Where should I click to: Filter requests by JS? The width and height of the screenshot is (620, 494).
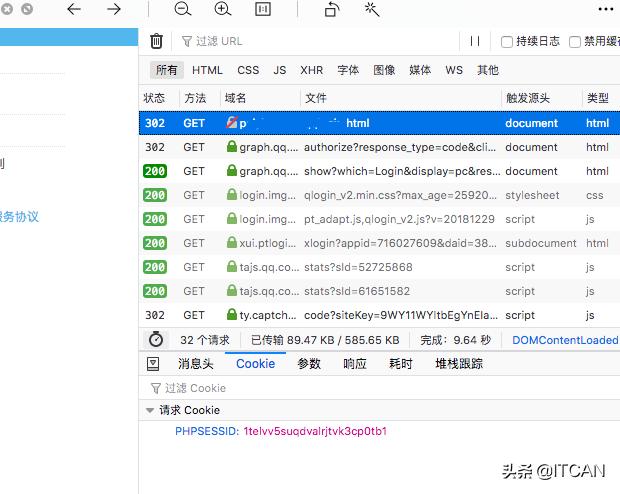click(x=280, y=70)
